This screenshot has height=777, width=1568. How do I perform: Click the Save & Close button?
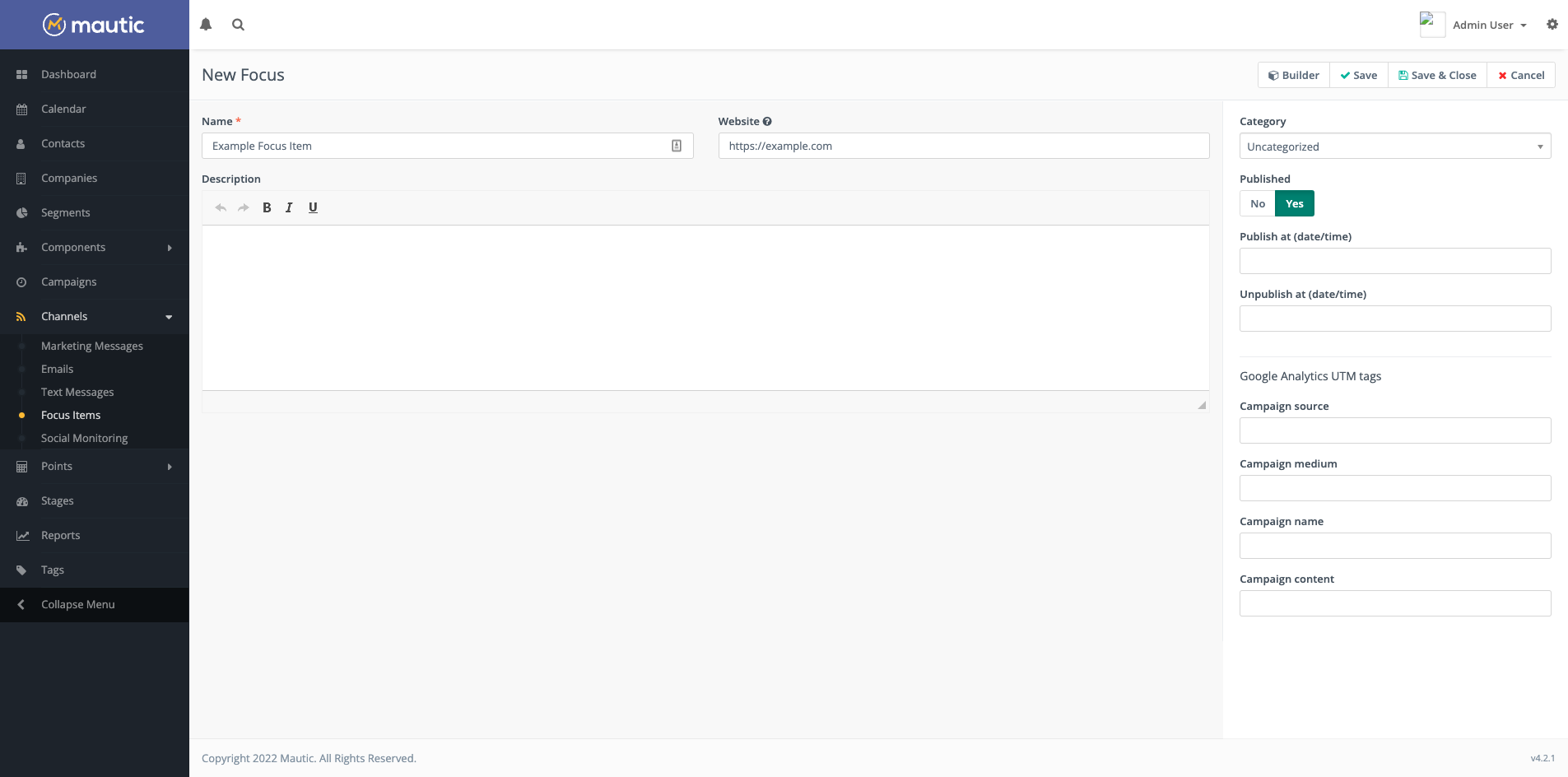(1437, 76)
